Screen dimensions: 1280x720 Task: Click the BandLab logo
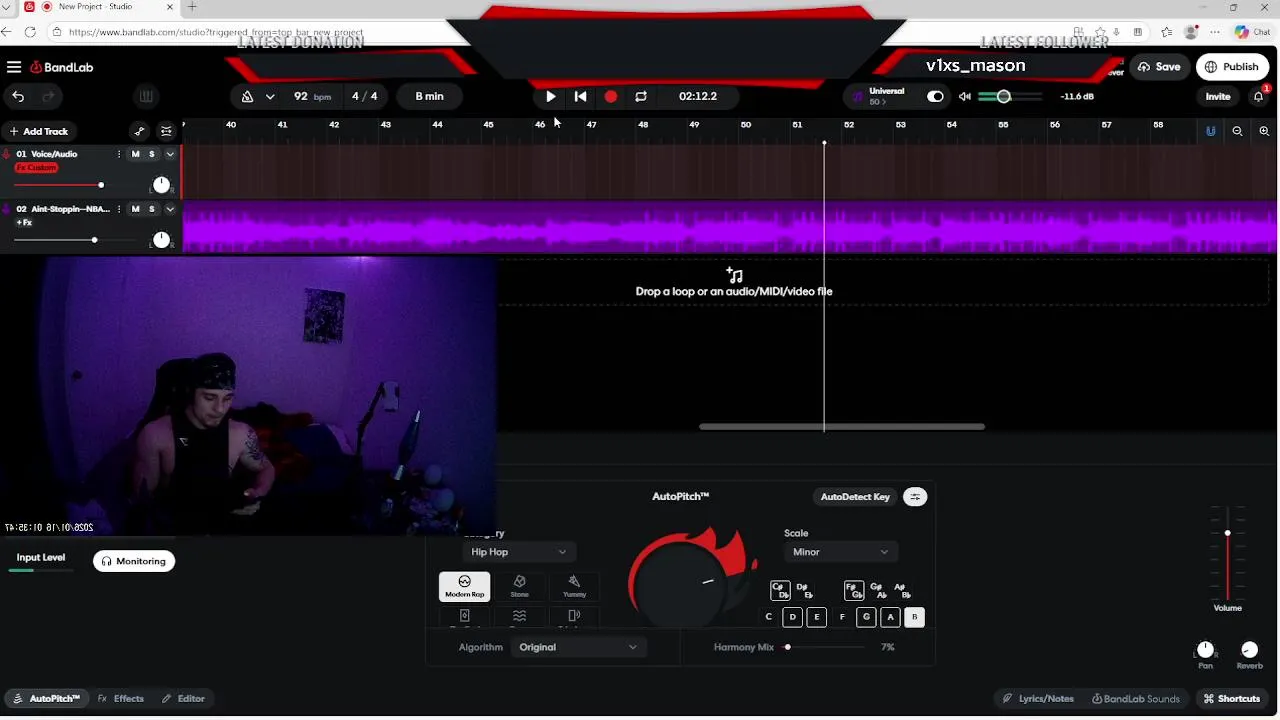62,67
